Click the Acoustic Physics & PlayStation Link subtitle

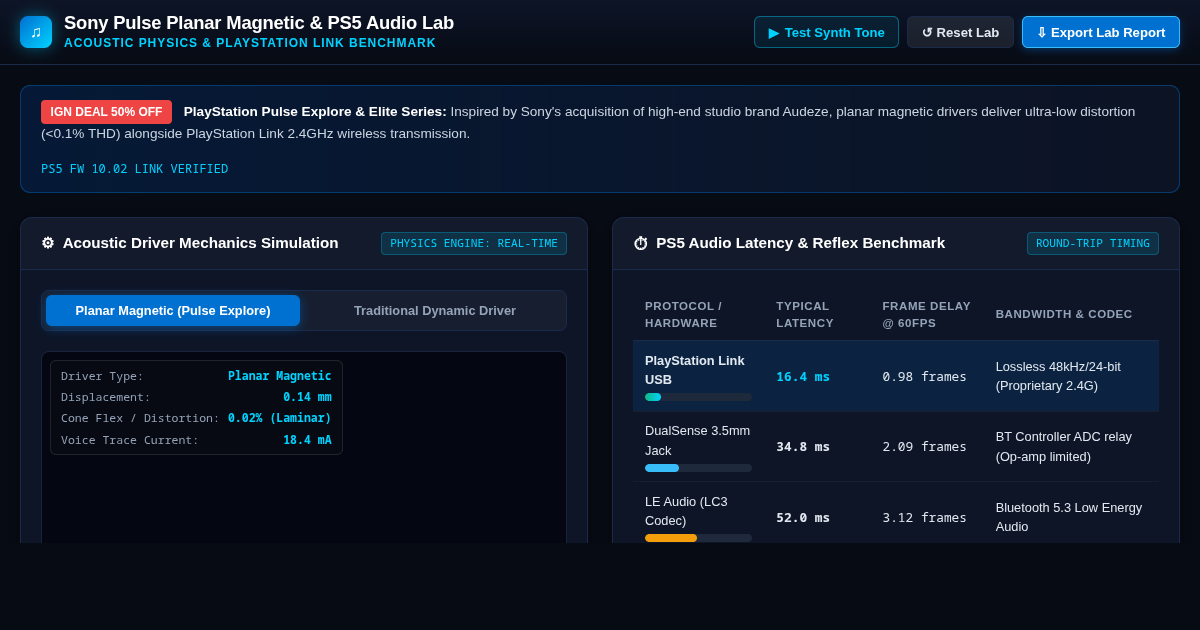(x=250, y=43)
